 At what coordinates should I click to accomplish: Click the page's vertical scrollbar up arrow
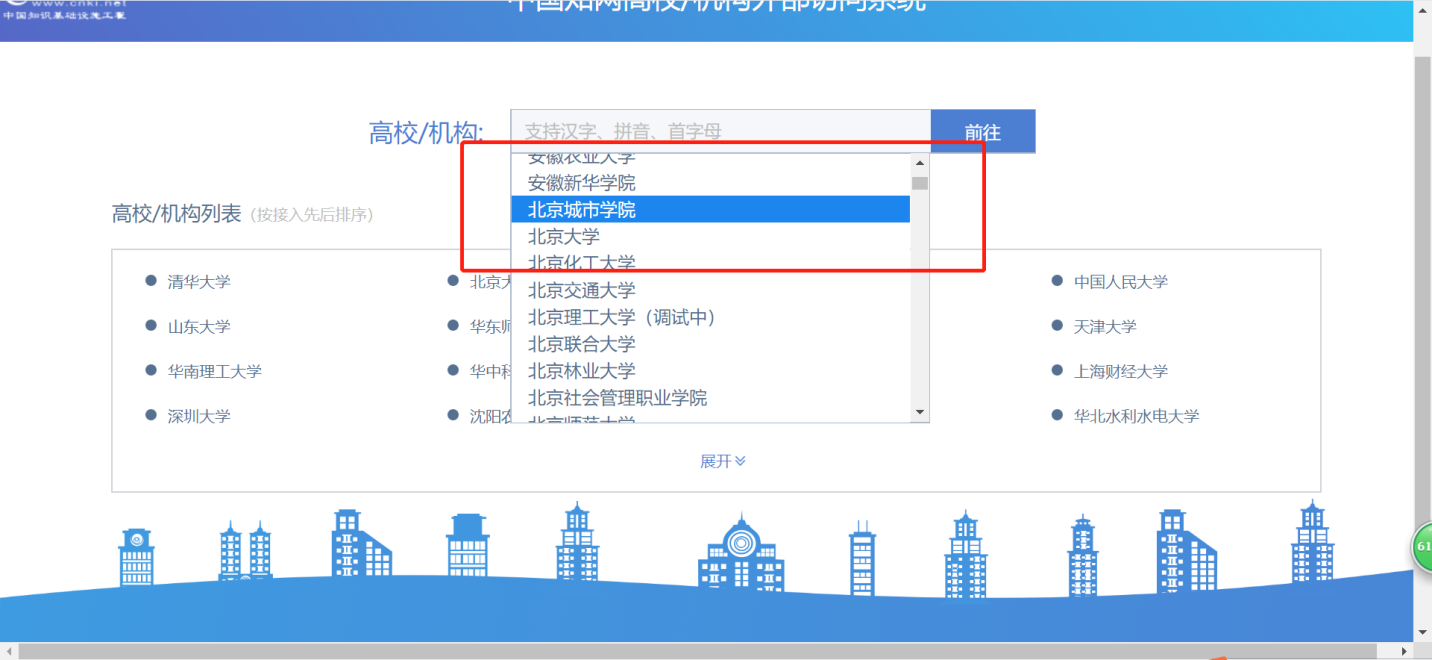1423,8
